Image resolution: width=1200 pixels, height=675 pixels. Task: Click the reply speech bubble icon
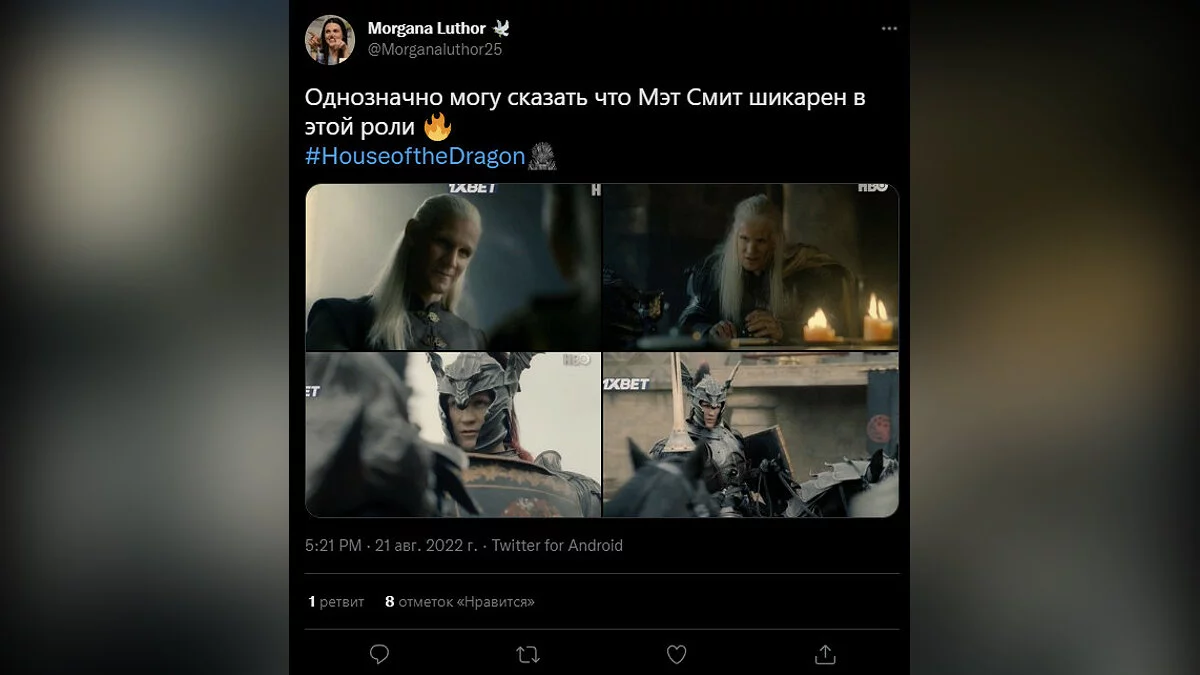point(380,654)
